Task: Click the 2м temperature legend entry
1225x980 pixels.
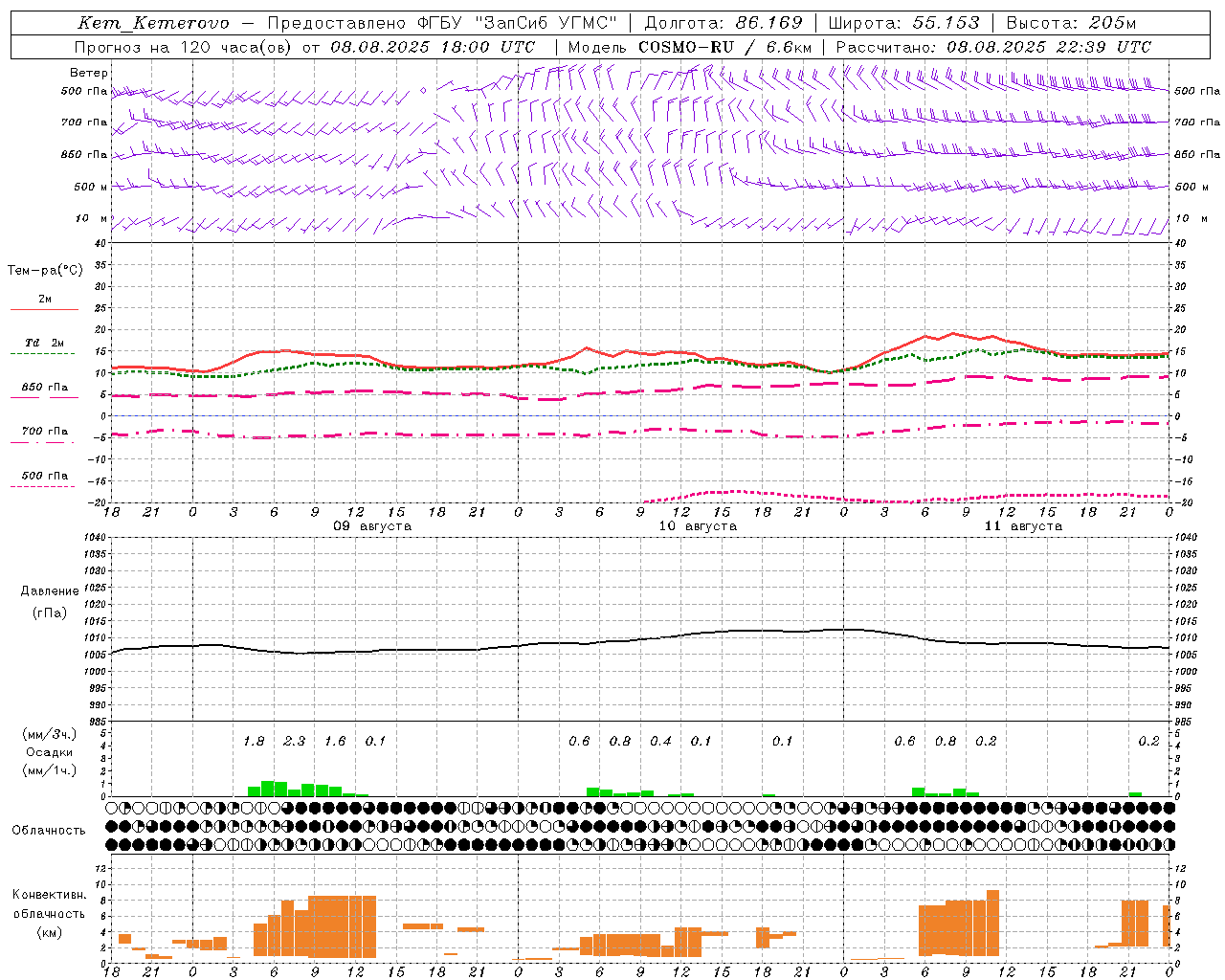Action: click(x=45, y=300)
